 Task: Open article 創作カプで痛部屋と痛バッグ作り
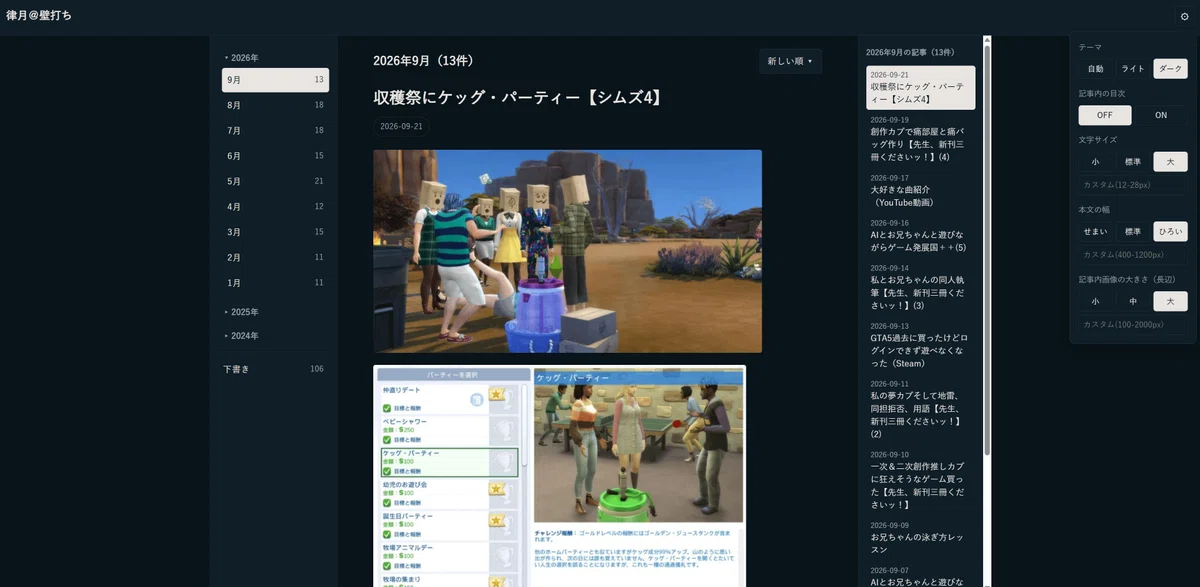tap(920, 138)
